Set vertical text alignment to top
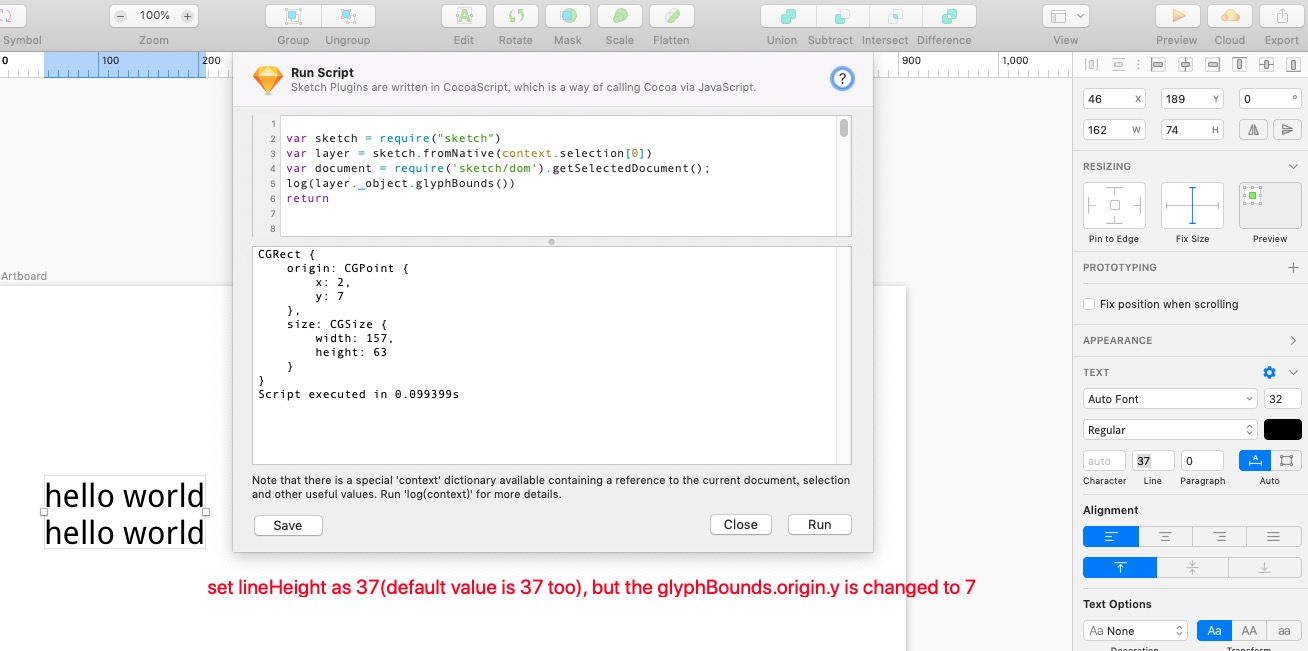This screenshot has width=1308, height=651. (1120, 567)
